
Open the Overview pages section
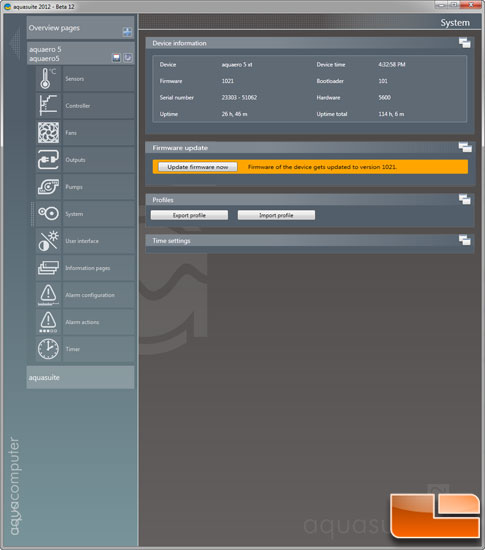click(80, 28)
